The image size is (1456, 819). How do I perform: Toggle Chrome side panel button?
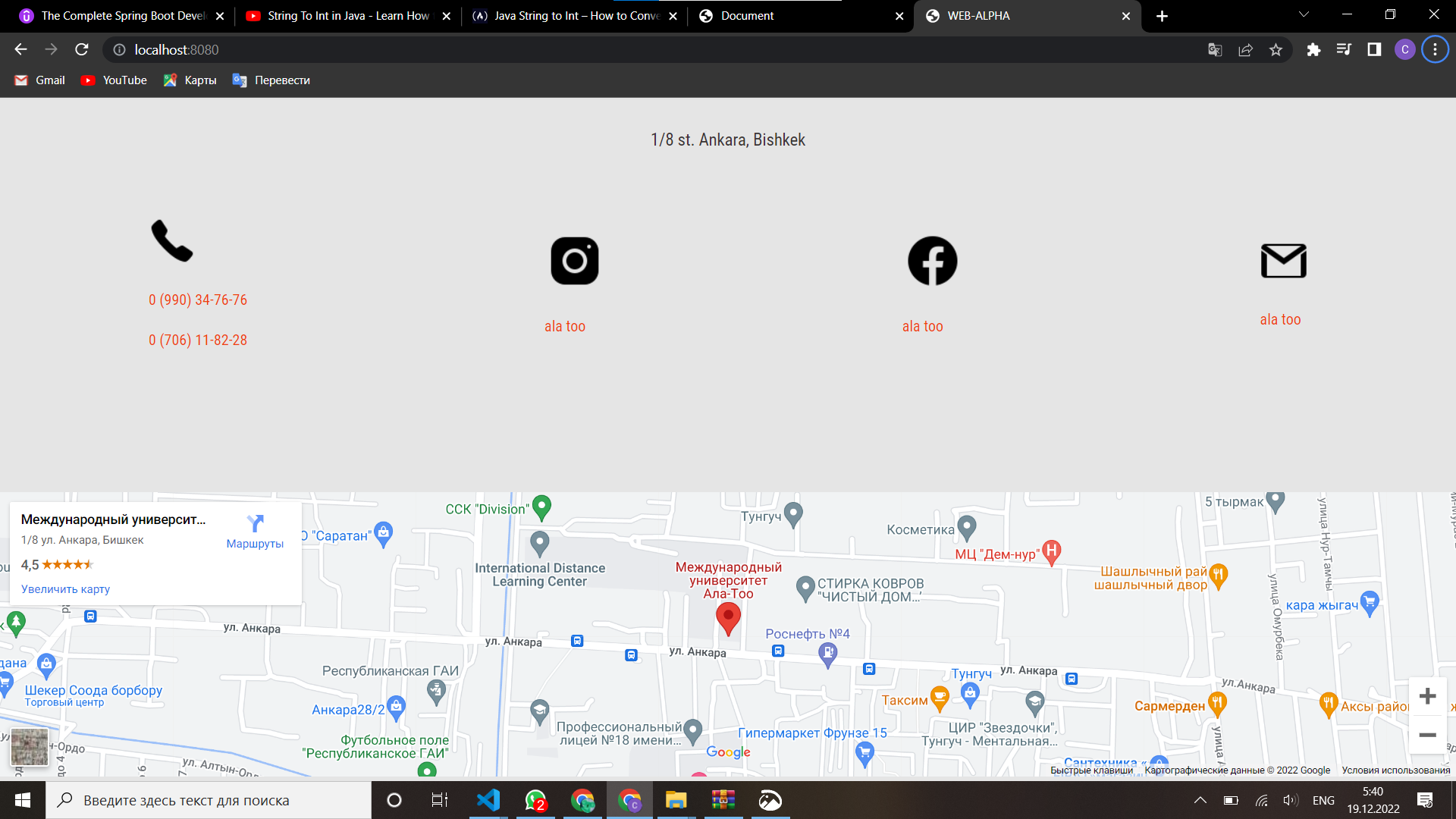[1374, 50]
